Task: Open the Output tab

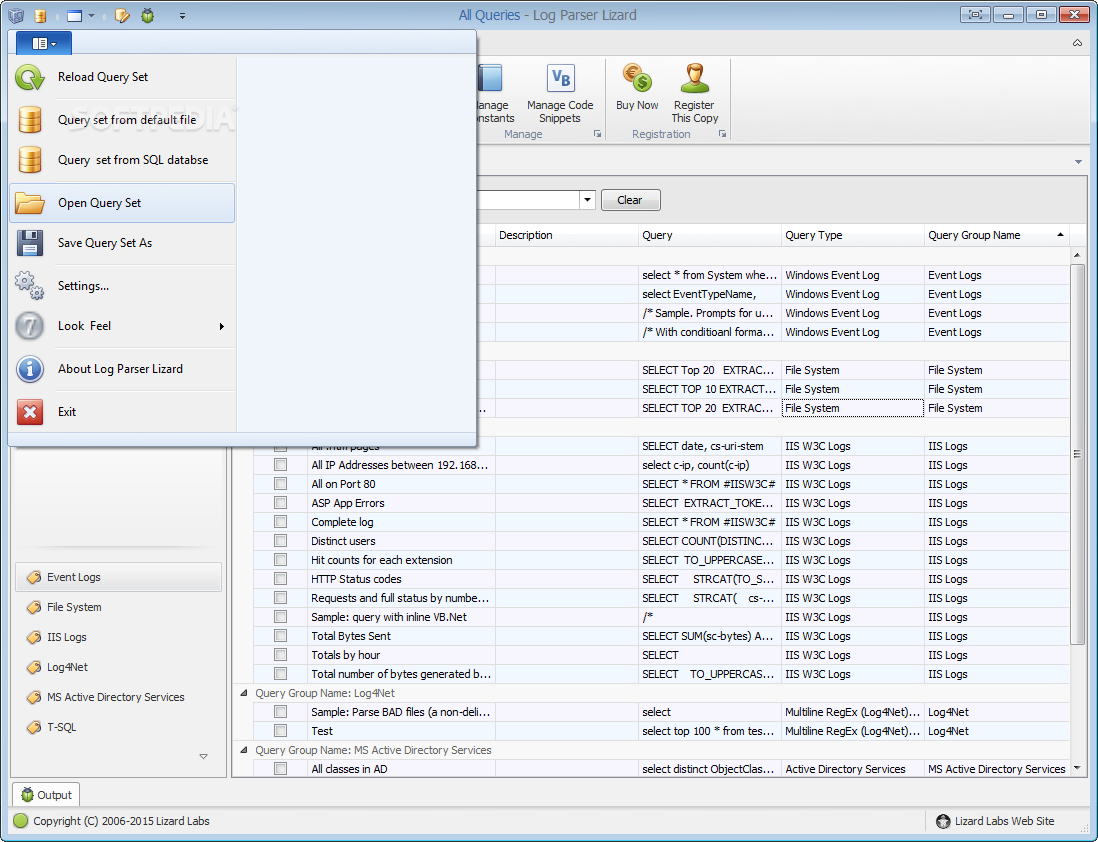Action: (46, 795)
